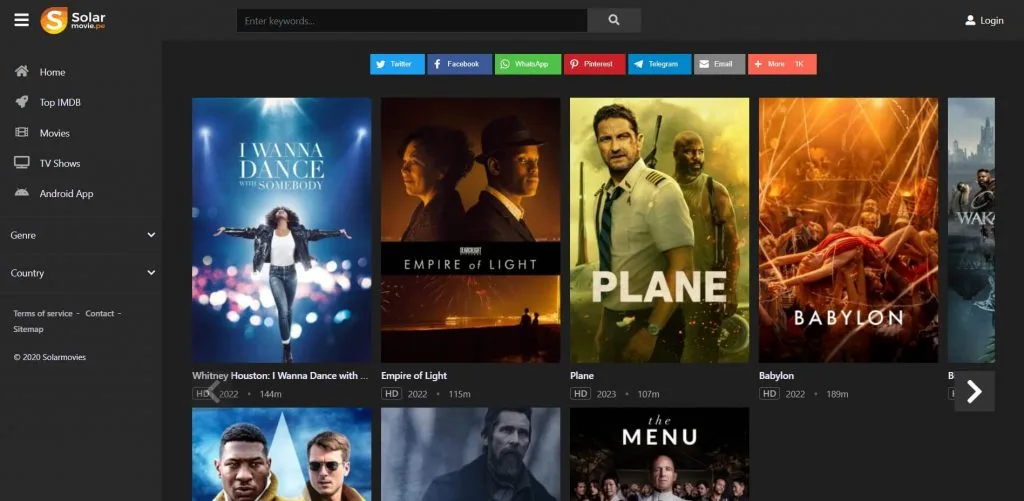Click the Login user icon
1024x501 pixels.
tap(970, 20)
